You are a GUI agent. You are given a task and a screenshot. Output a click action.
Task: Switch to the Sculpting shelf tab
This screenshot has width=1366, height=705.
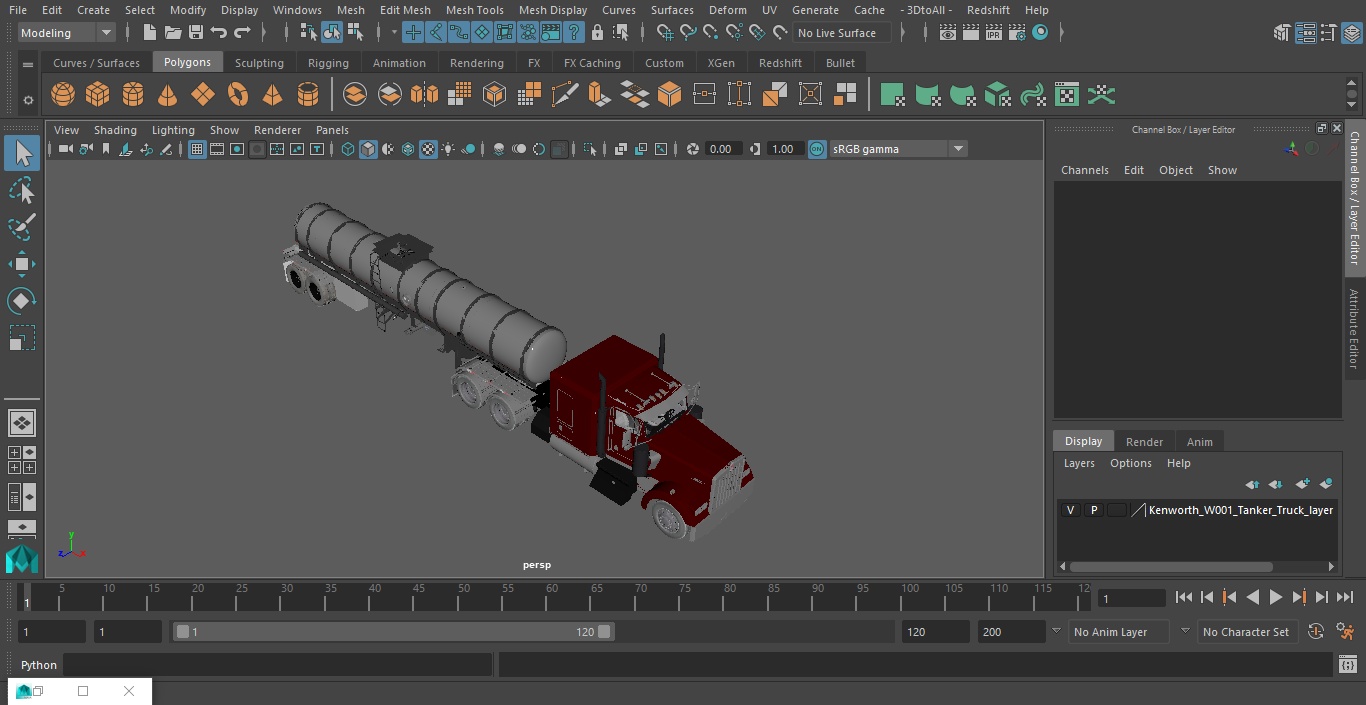[x=259, y=63]
